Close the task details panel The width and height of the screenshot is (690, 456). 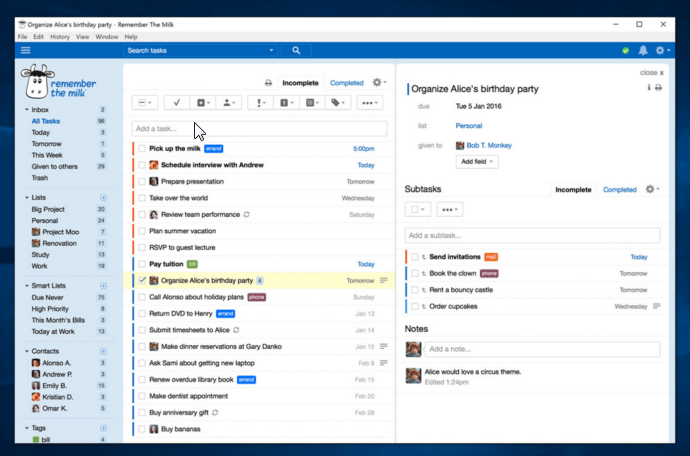[x=652, y=73]
